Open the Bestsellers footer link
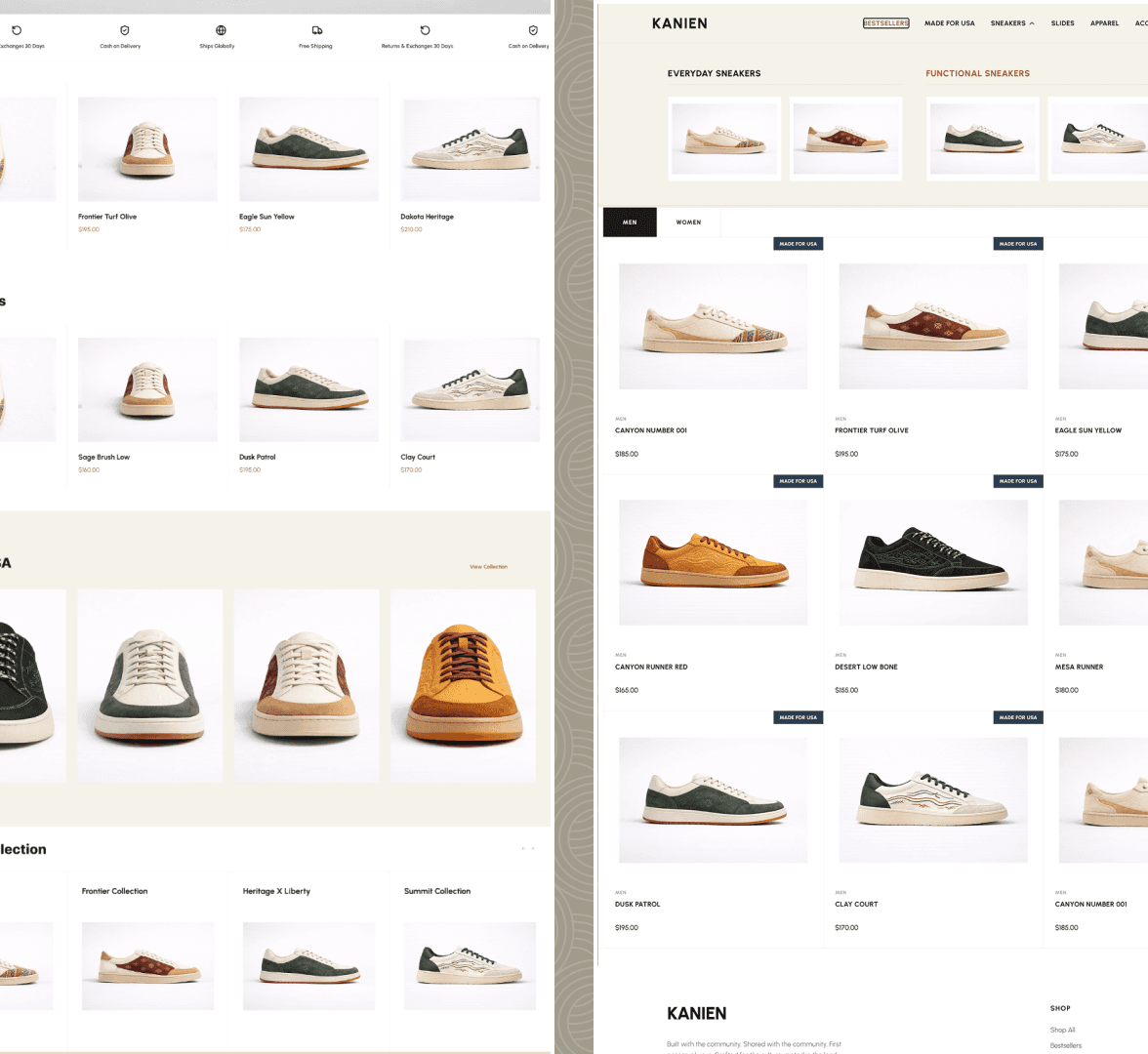Image resolution: width=1148 pixels, height=1054 pixels. tap(1065, 1046)
